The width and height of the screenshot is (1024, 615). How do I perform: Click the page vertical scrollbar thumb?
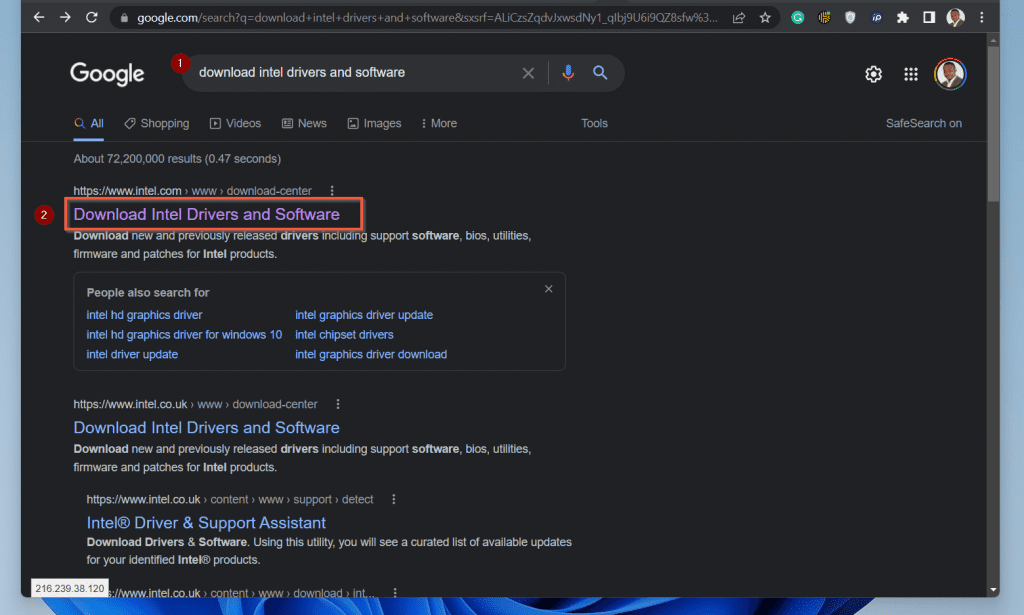[993, 124]
